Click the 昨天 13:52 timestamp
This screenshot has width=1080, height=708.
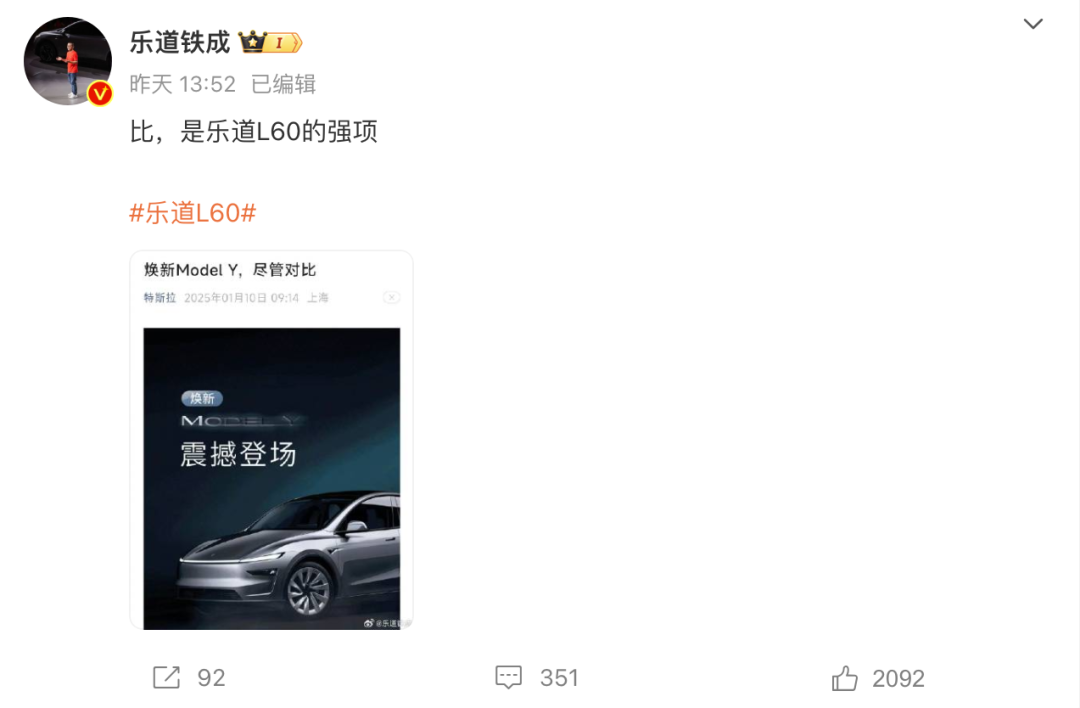(x=183, y=84)
